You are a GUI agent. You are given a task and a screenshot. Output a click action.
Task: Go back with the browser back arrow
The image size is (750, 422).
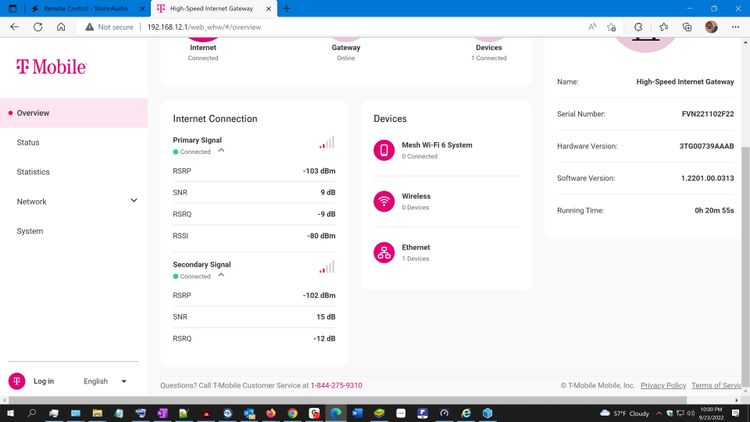14,27
